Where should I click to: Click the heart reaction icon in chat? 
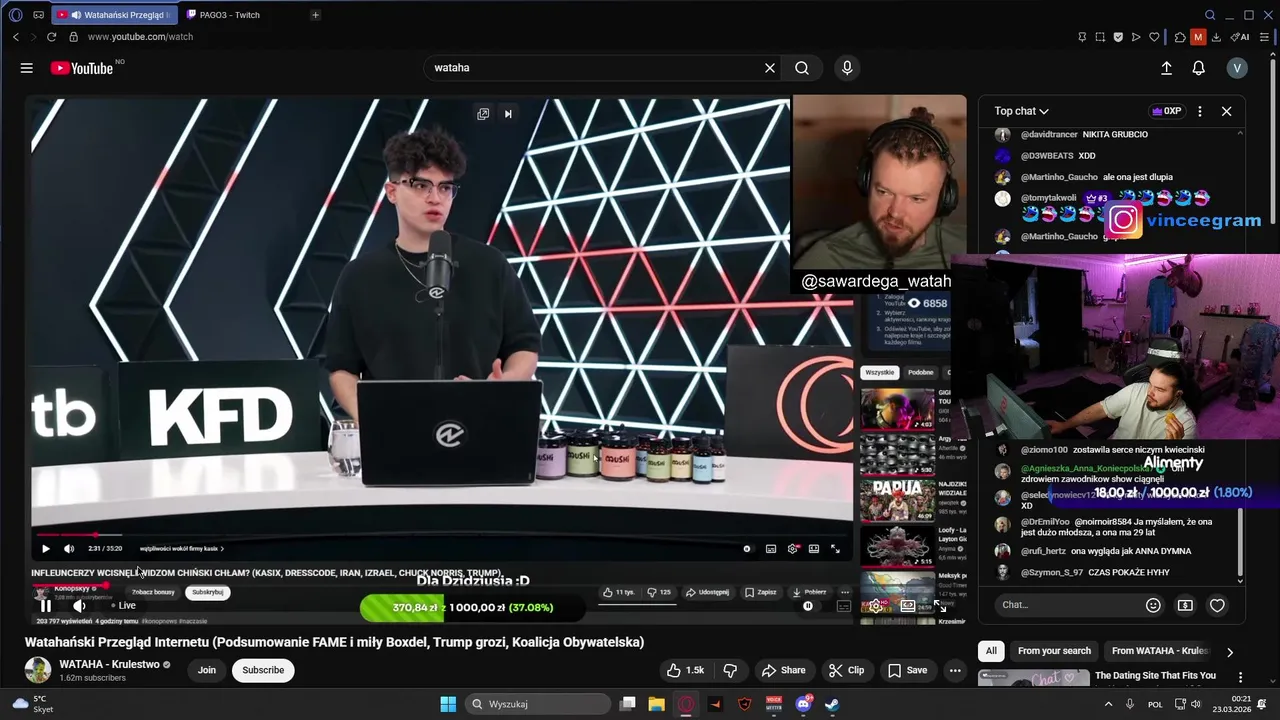click(1217, 605)
